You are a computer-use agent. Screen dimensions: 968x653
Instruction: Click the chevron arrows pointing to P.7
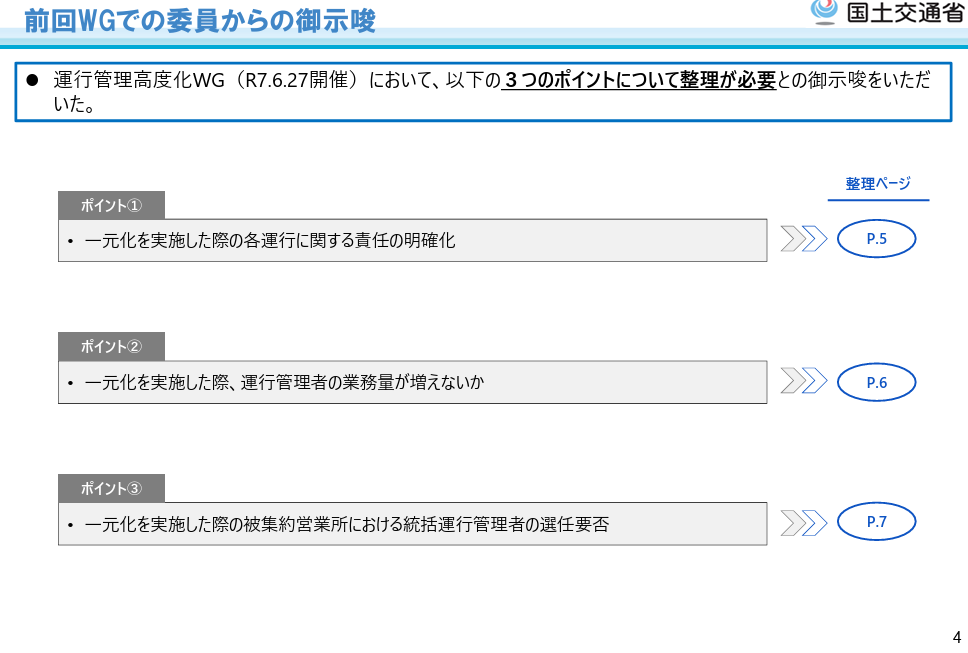pyautogui.click(x=804, y=522)
